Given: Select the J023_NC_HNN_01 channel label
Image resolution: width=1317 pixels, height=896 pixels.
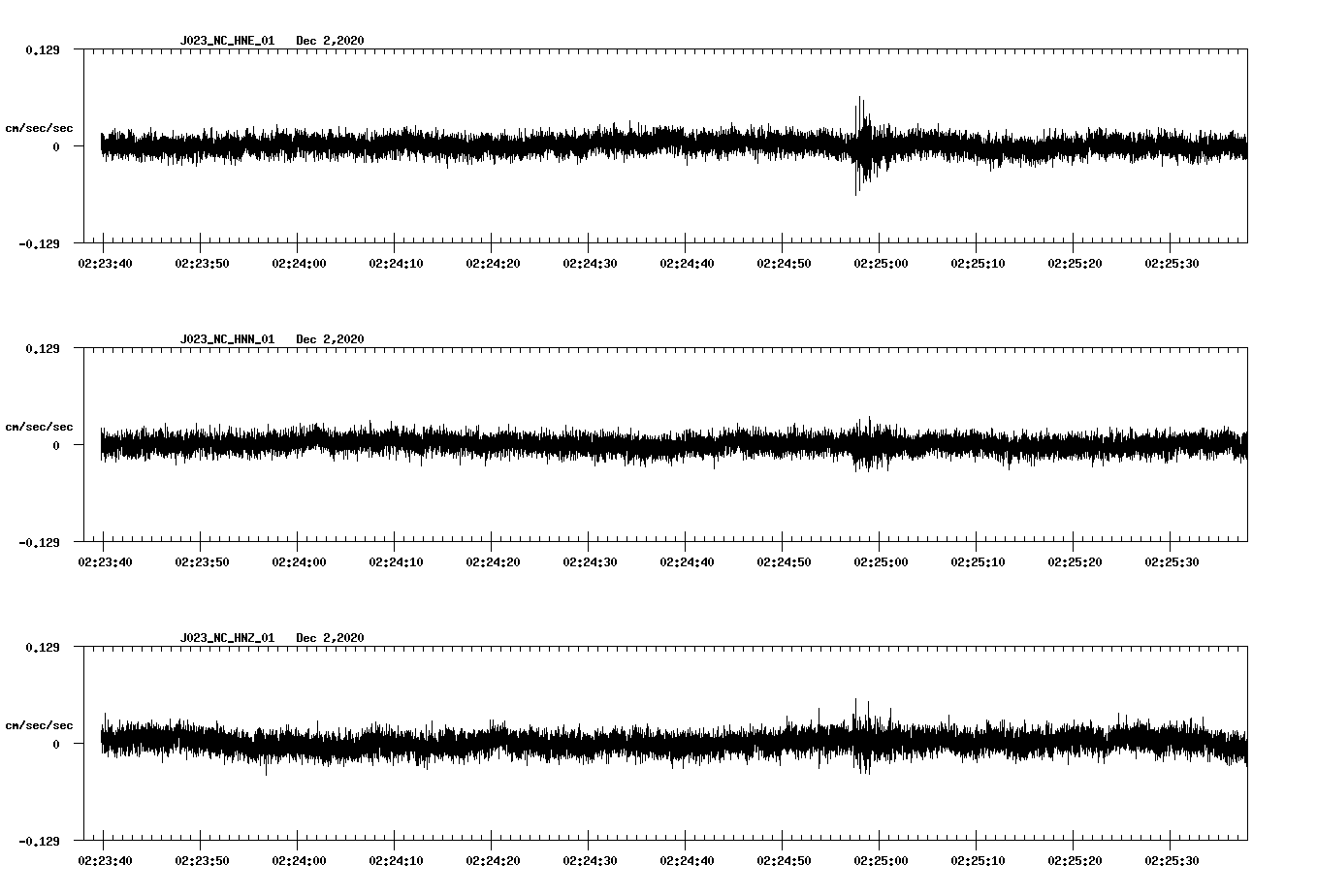Looking at the screenshot, I should 226,339.
